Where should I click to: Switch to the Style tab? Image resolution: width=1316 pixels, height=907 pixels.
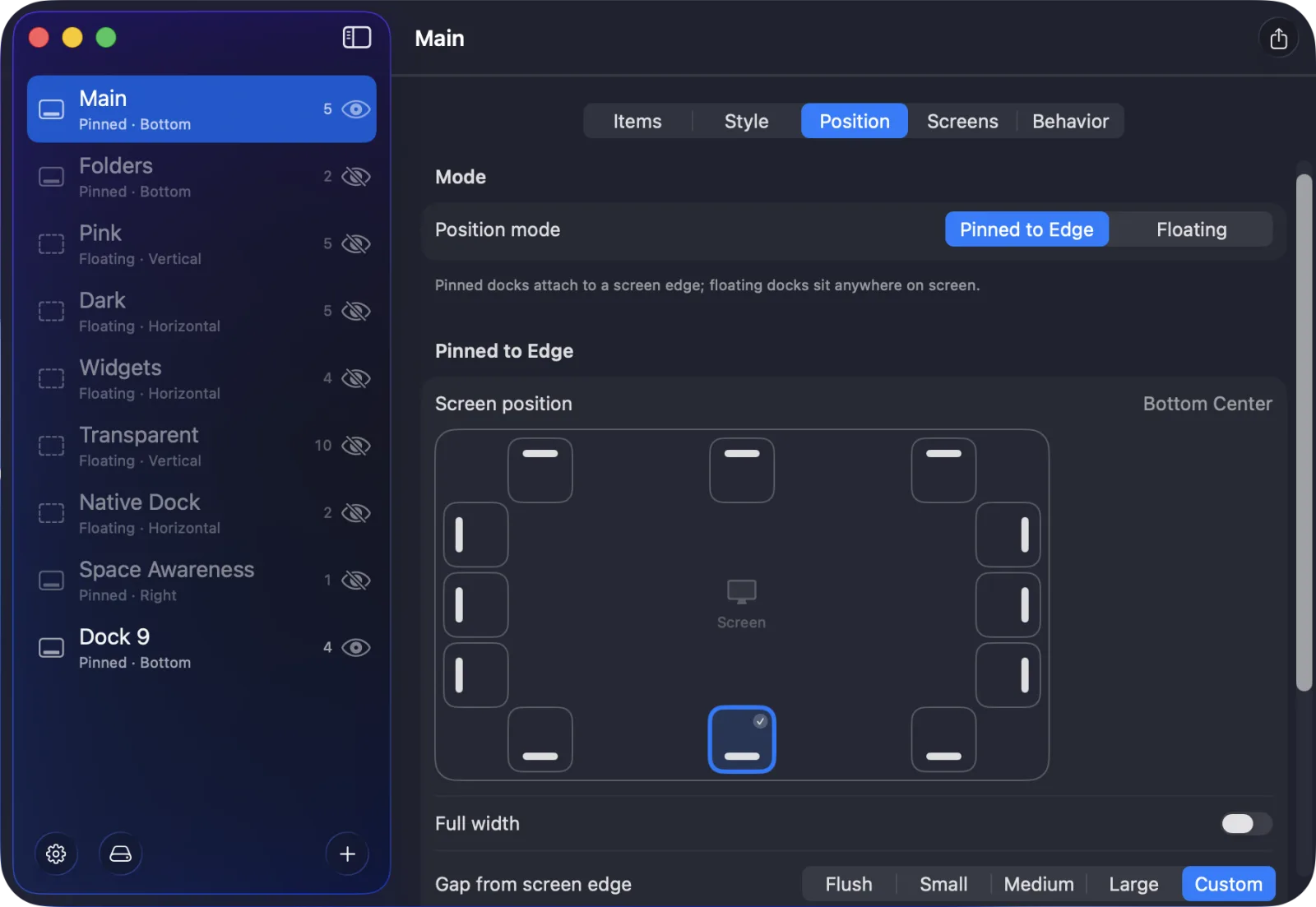pyautogui.click(x=747, y=122)
